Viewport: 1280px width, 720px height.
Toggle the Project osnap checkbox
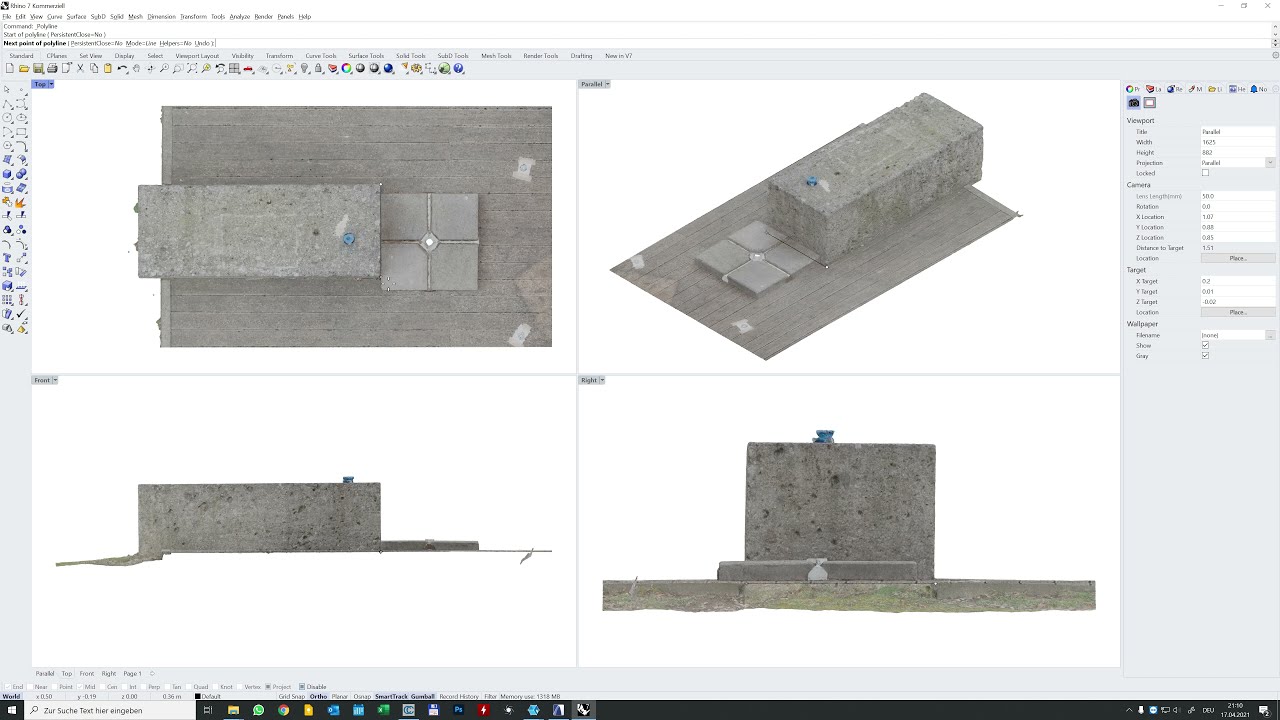click(x=268, y=687)
